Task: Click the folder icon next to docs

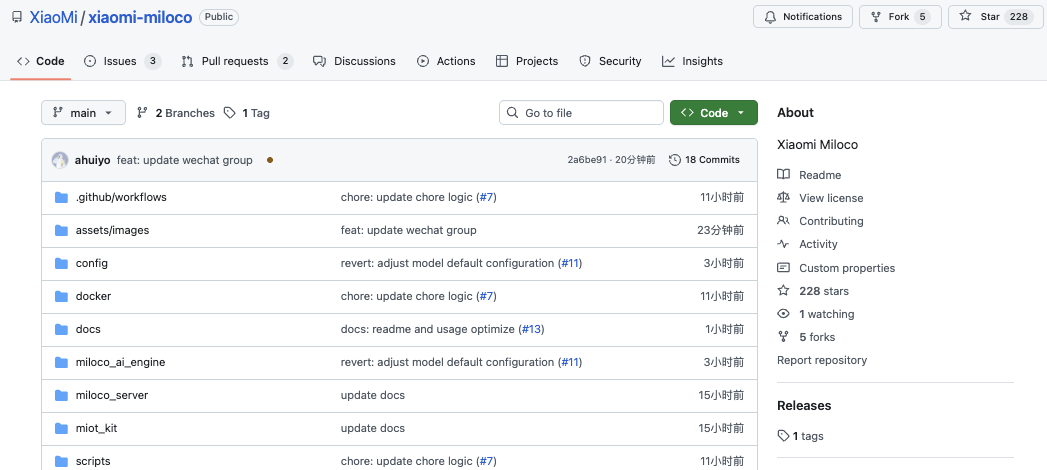Action: pos(61,329)
